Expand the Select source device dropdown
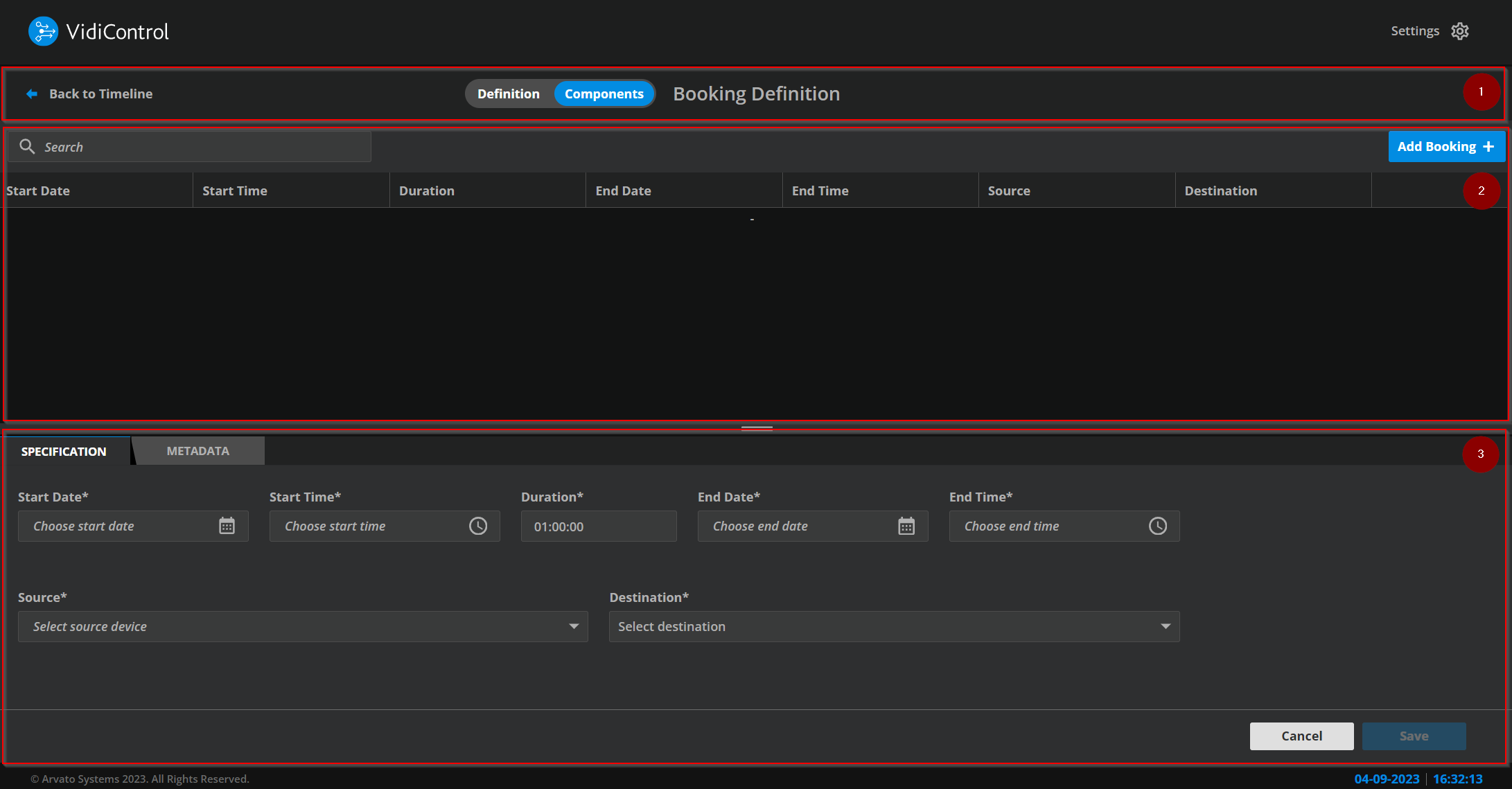 pos(303,626)
